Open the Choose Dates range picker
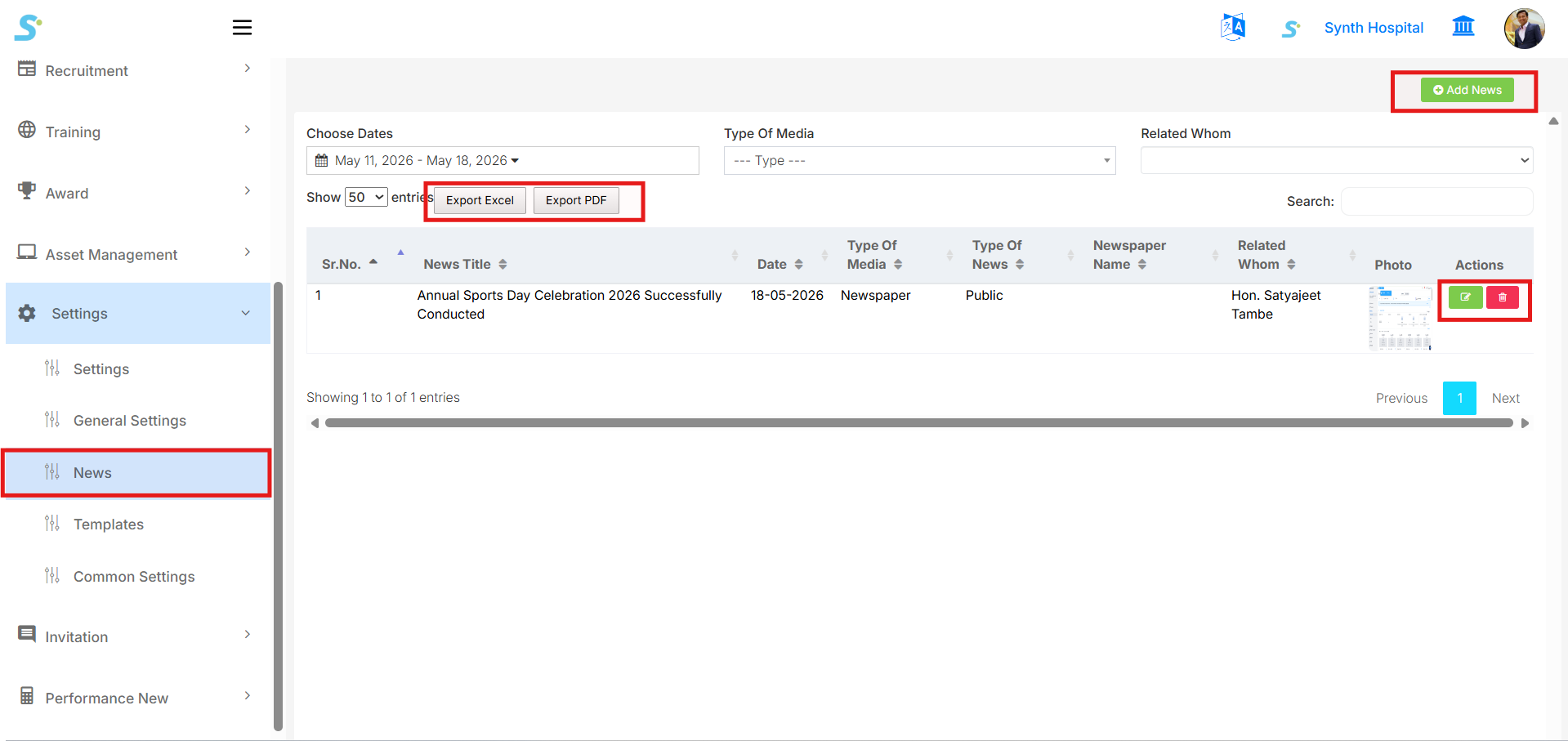 pyautogui.click(x=503, y=161)
